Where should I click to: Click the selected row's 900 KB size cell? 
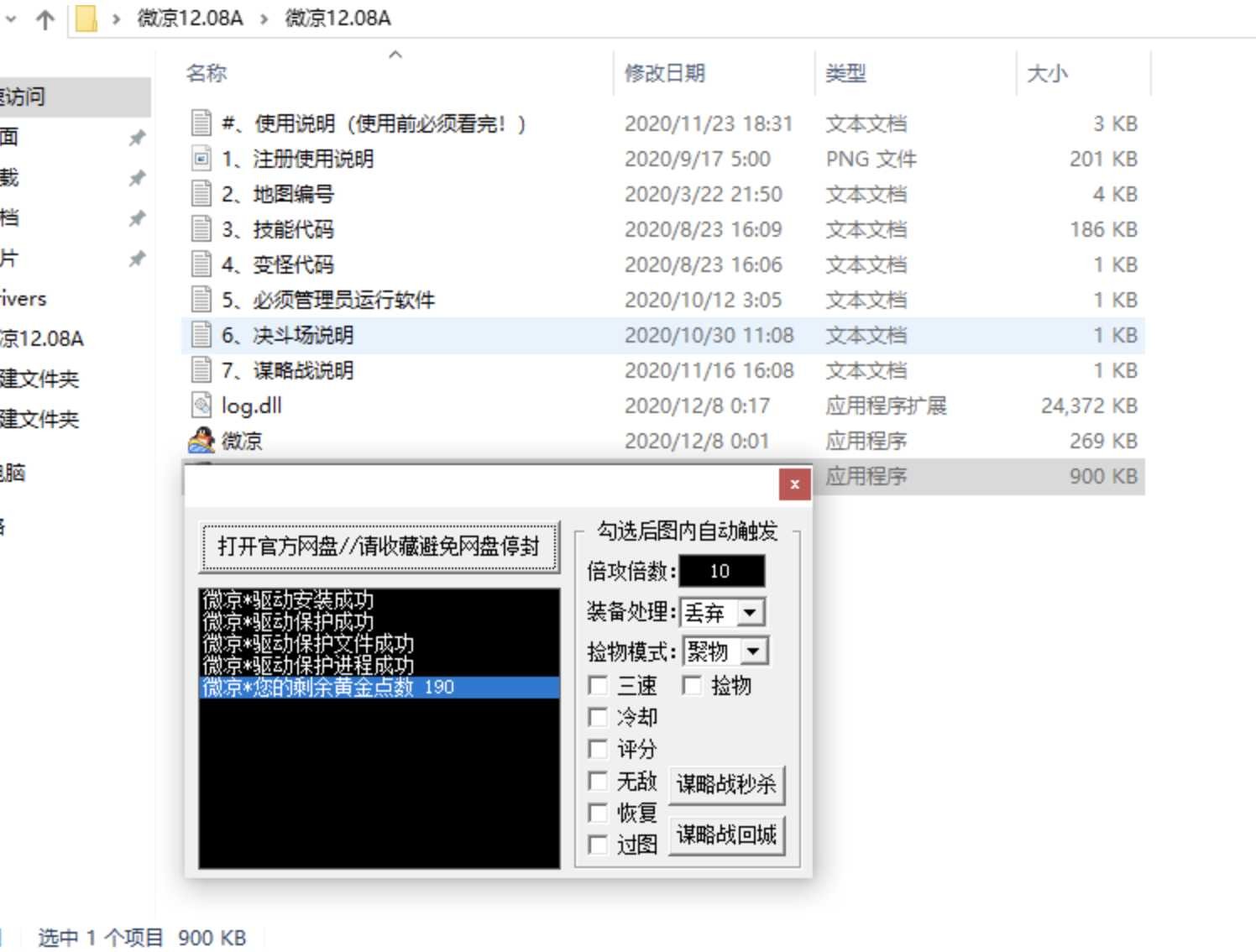tap(1103, 477)
